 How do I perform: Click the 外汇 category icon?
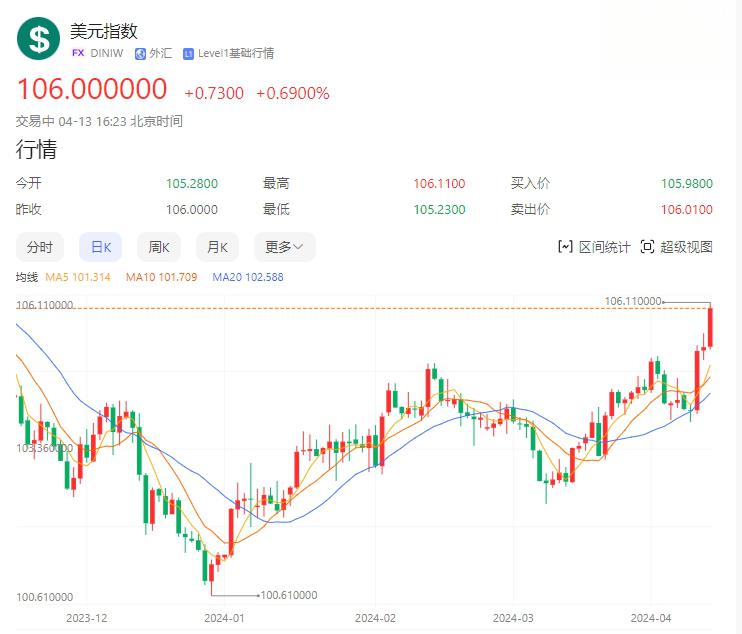pos(140,53)
